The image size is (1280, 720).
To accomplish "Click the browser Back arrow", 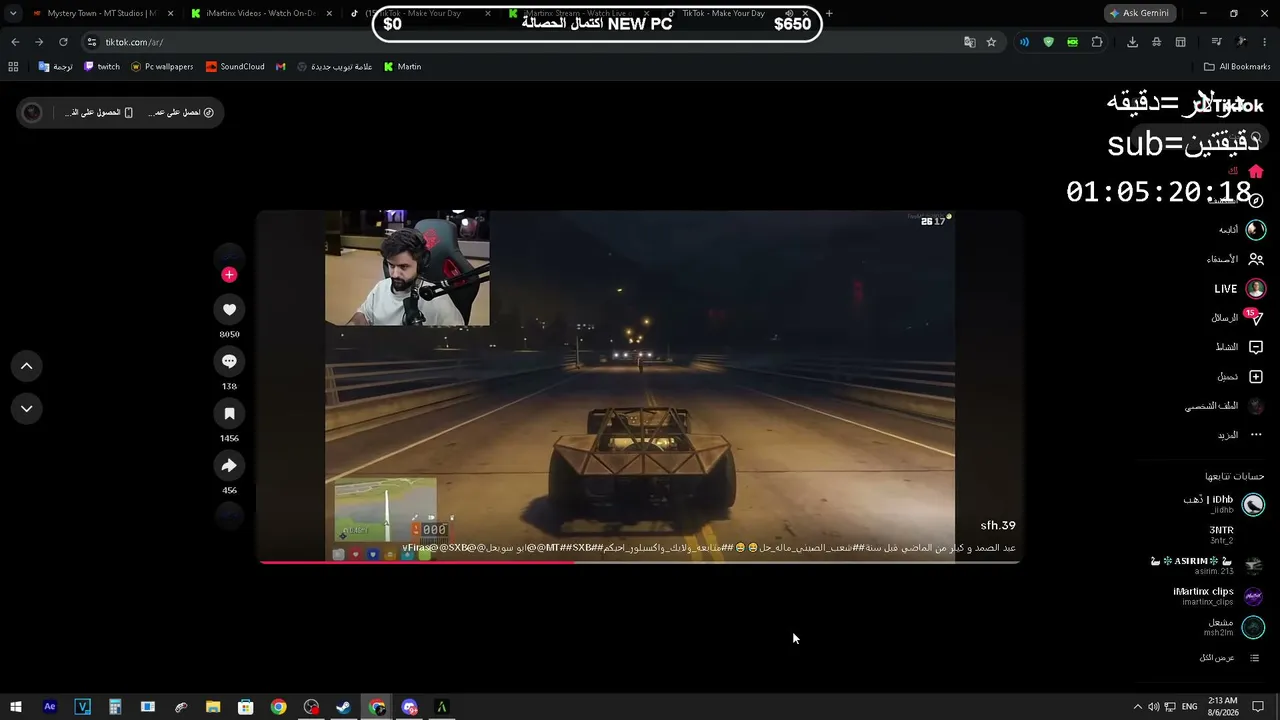I will click(15, 42).
